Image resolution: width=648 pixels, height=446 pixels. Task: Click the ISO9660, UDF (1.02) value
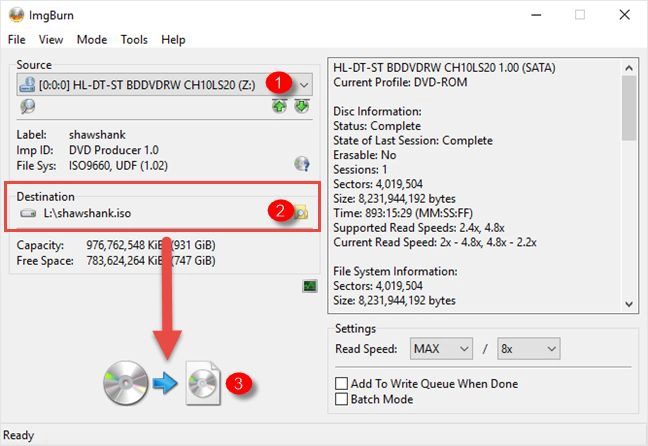[x=118, y=166]
